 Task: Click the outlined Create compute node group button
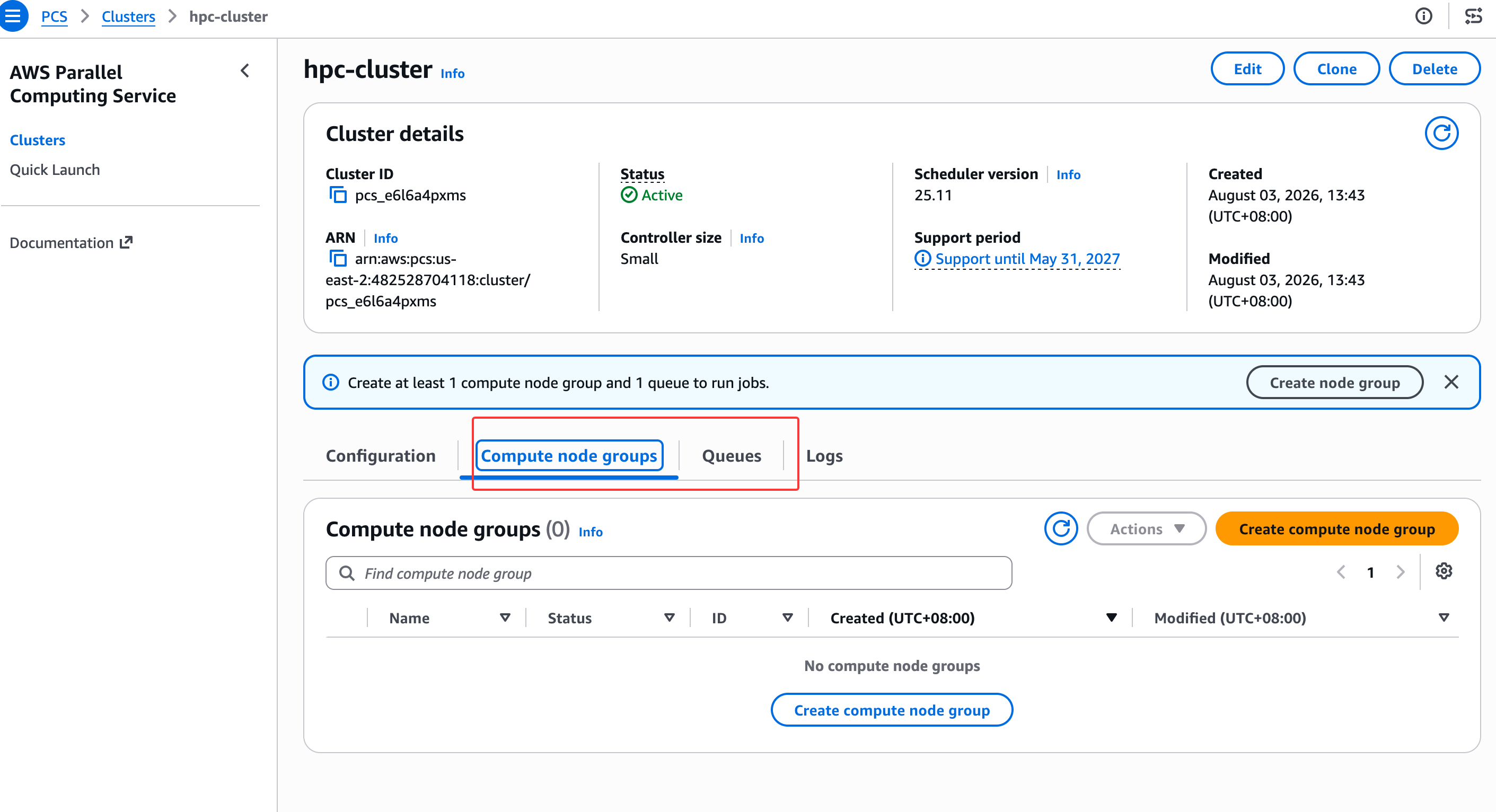click(892, 710)
